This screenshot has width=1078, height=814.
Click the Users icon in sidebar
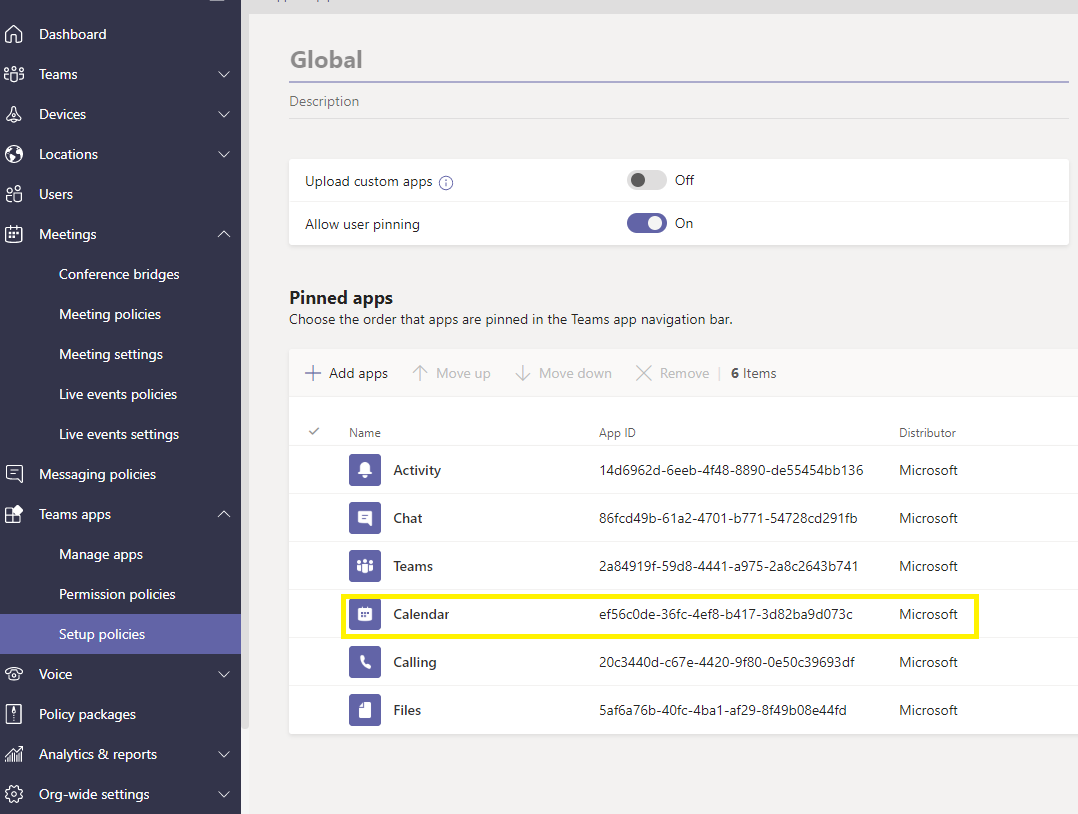coord(14,194)
